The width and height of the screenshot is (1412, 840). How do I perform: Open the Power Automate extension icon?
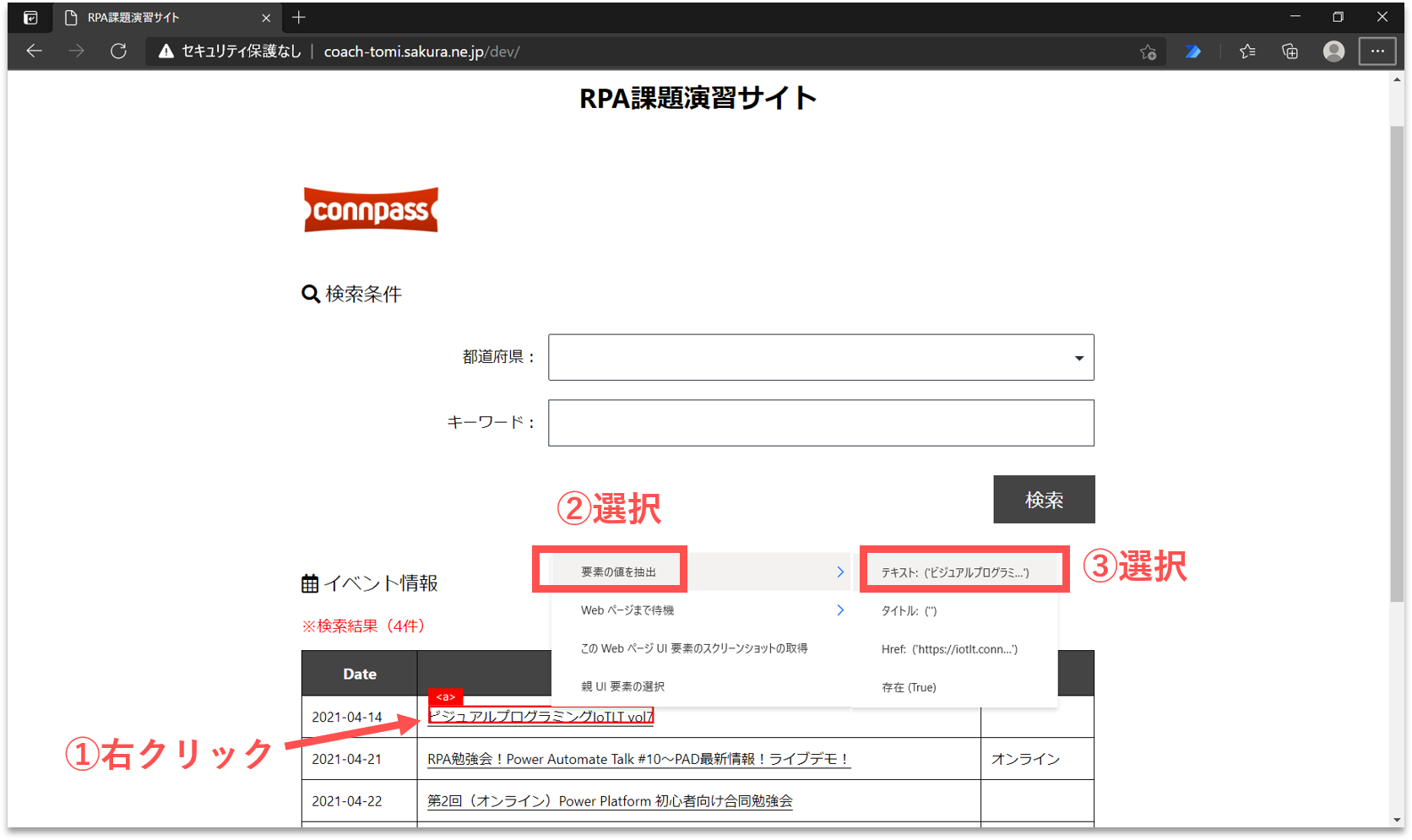1192,51
